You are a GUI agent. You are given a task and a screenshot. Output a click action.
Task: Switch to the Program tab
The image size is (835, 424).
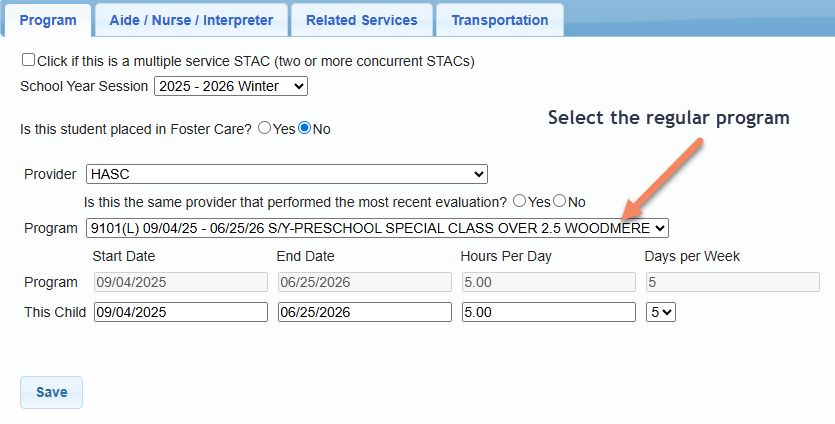(48, 20)
